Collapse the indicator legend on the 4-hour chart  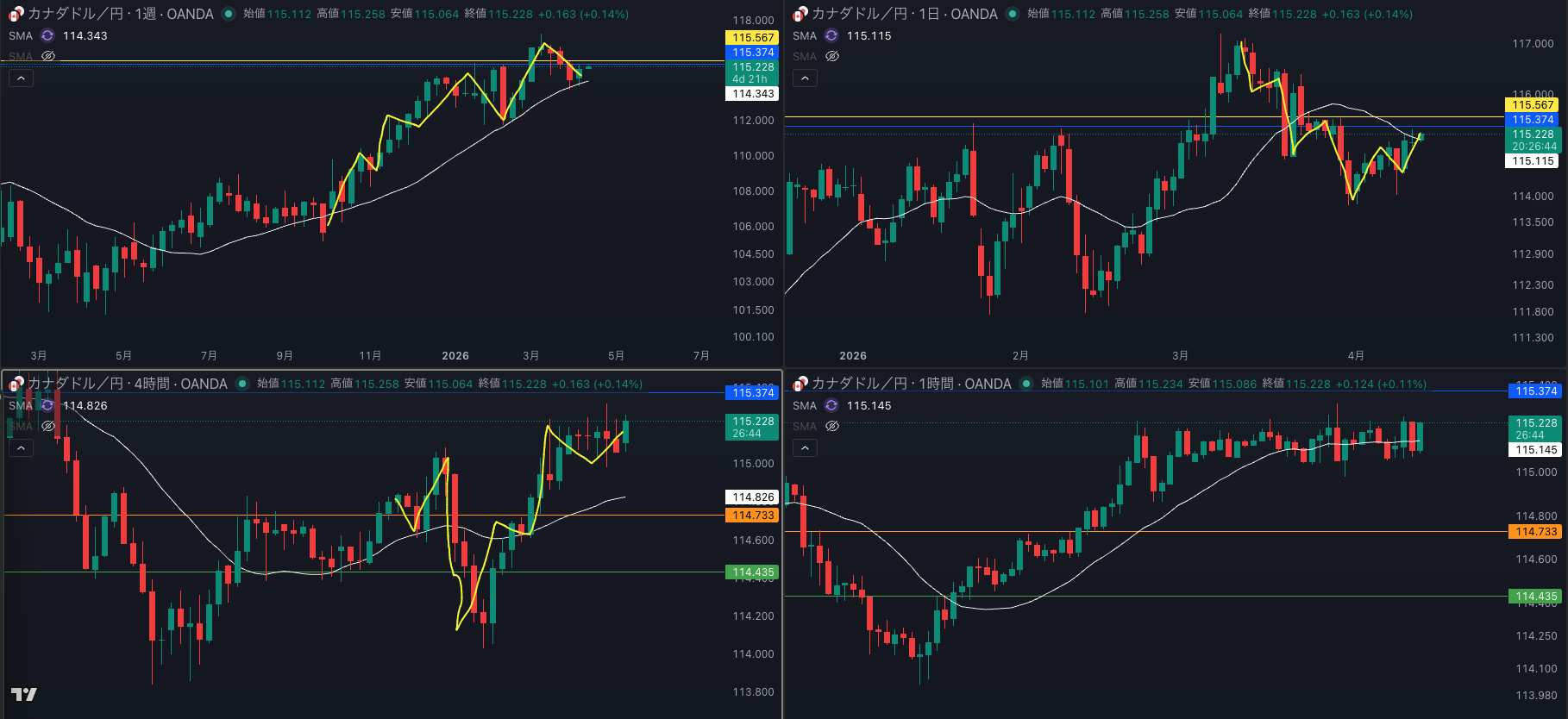click(x=21, y=448)
